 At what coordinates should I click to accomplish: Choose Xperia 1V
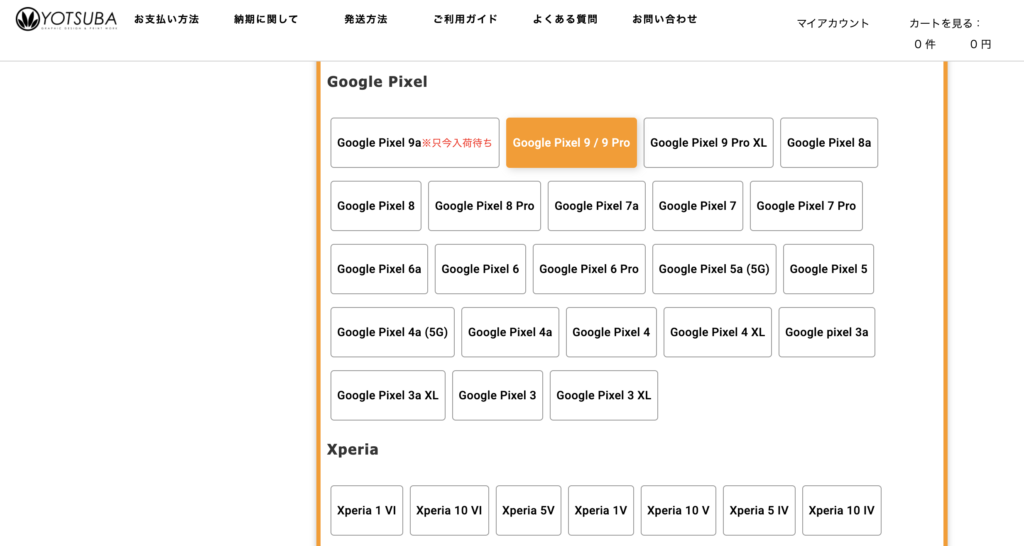601,511
